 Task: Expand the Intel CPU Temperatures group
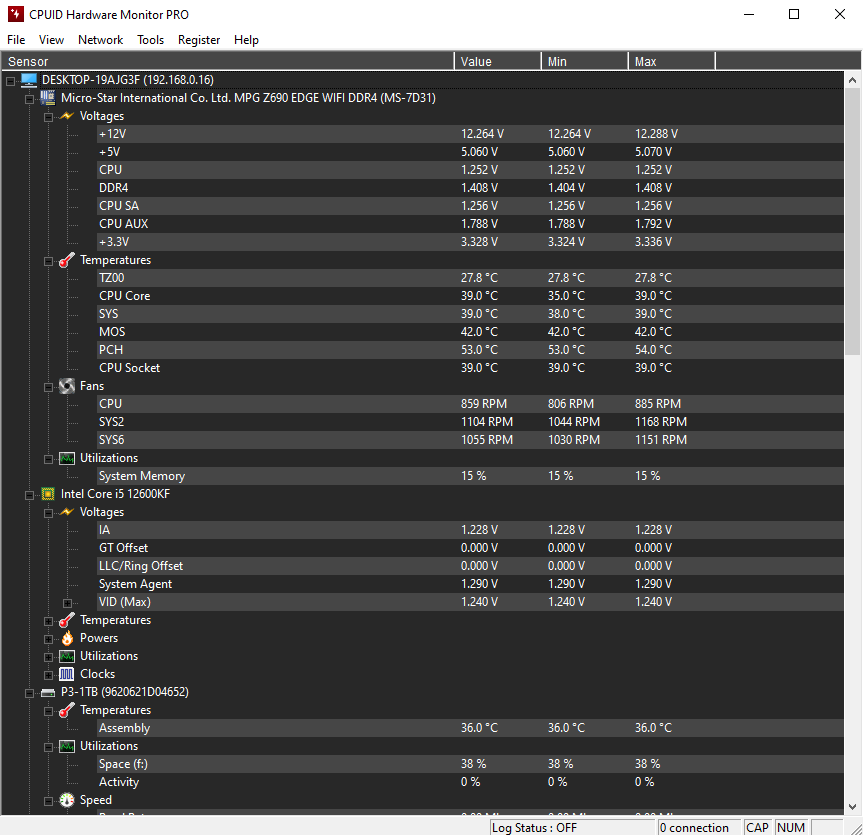coord(48,621)
